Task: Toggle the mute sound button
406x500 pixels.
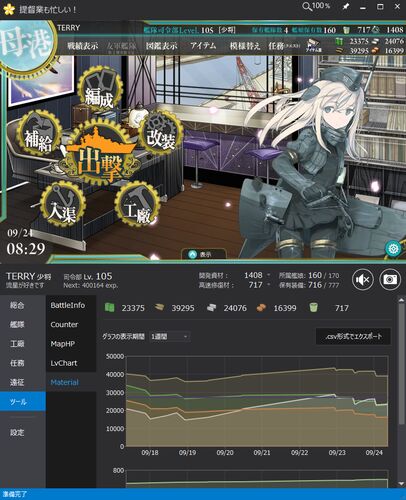Action: pyautogui.click(x=363, y=279)
